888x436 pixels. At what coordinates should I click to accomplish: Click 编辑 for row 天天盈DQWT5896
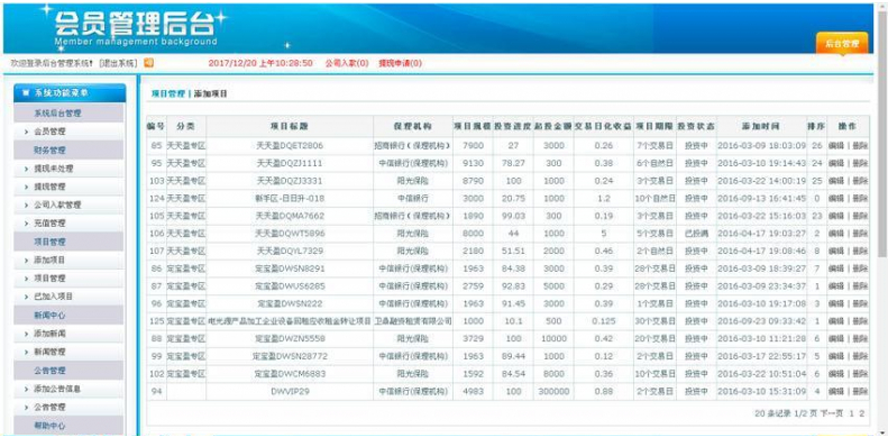836,233
